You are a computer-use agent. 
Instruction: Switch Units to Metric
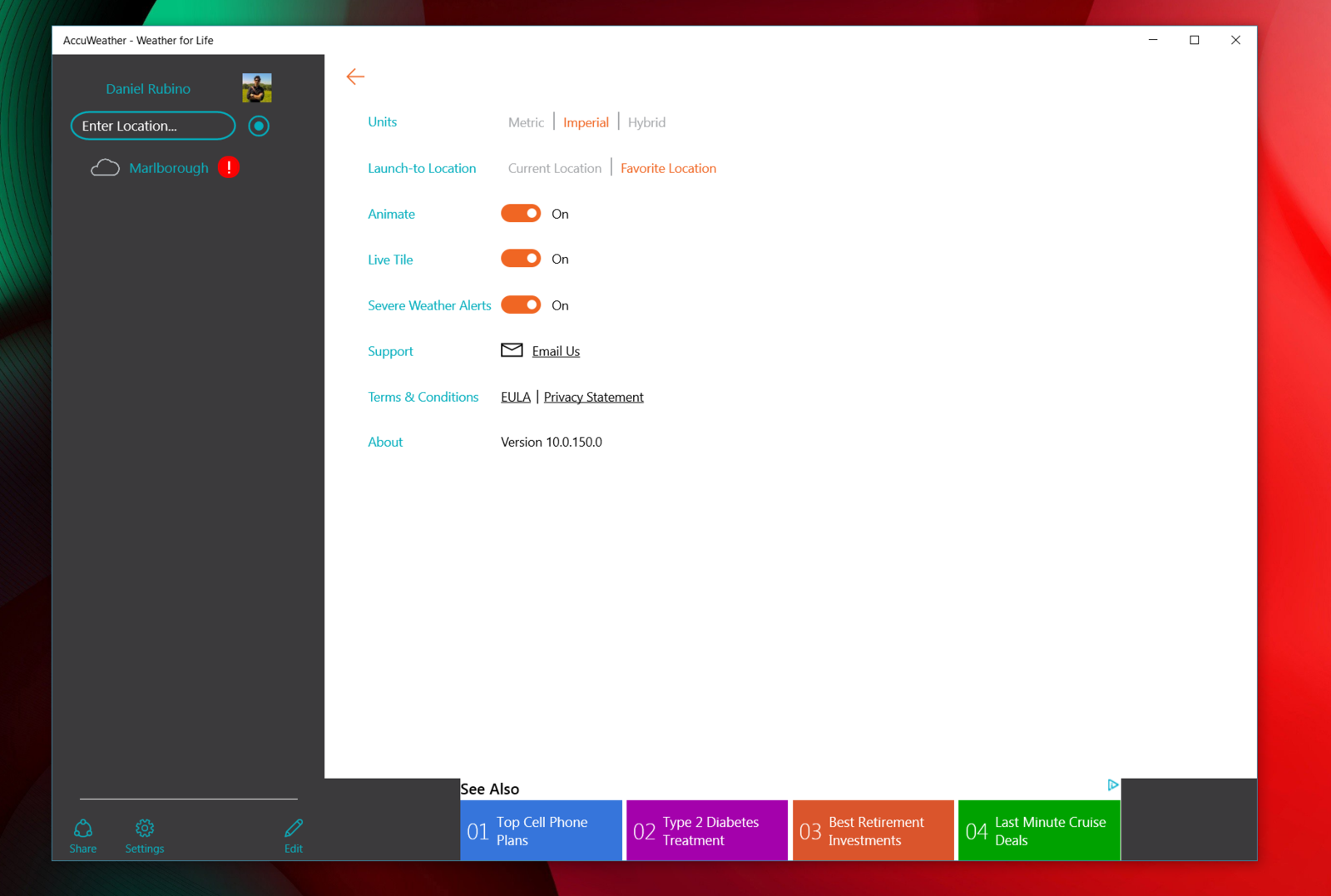coord(526,121)
